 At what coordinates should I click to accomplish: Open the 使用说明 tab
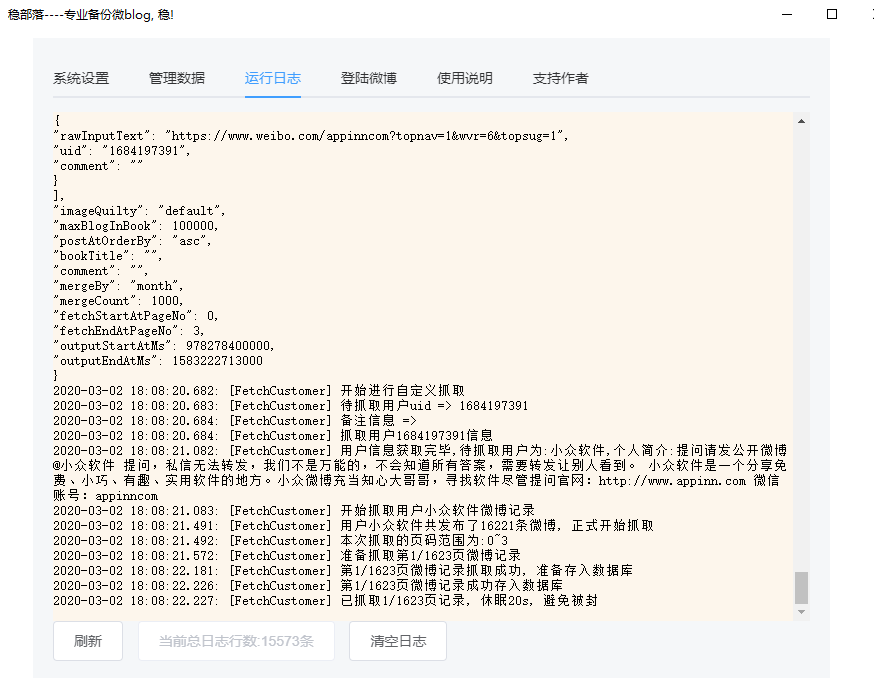(x=464, y=78)
